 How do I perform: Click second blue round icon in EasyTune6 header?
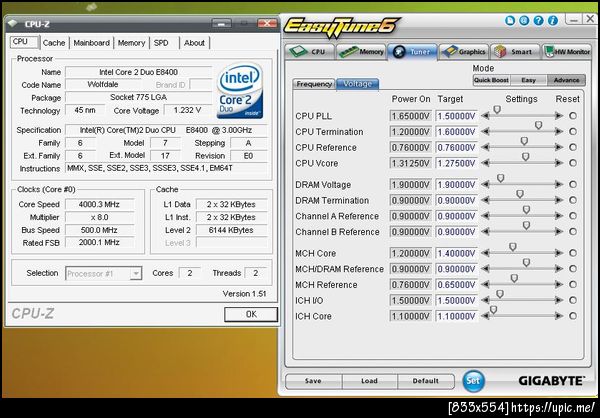(x=524, y=20)
